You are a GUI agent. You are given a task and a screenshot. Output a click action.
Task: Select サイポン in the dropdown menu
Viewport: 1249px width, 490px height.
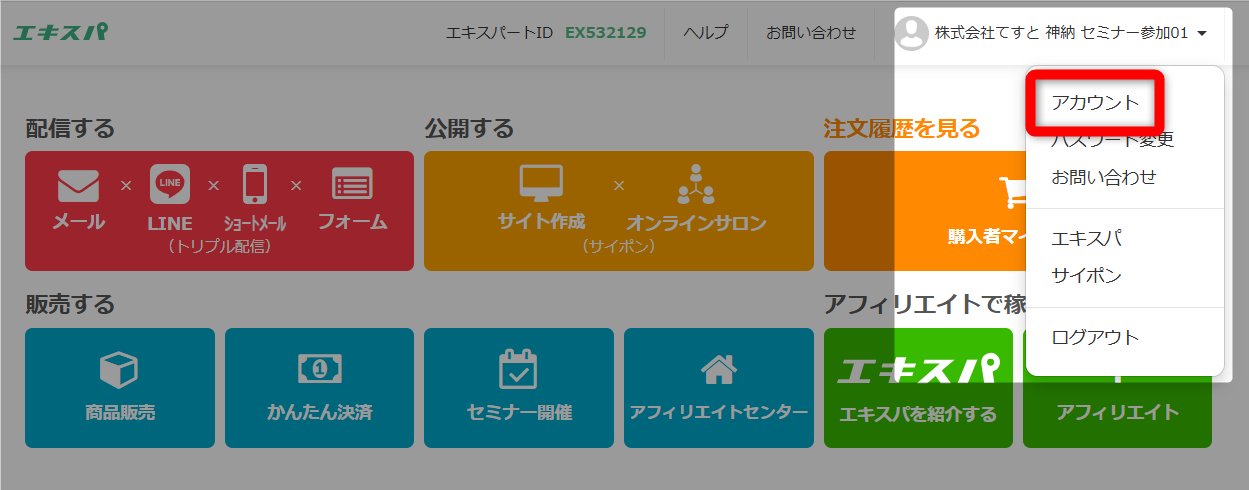click(1086, 275)
